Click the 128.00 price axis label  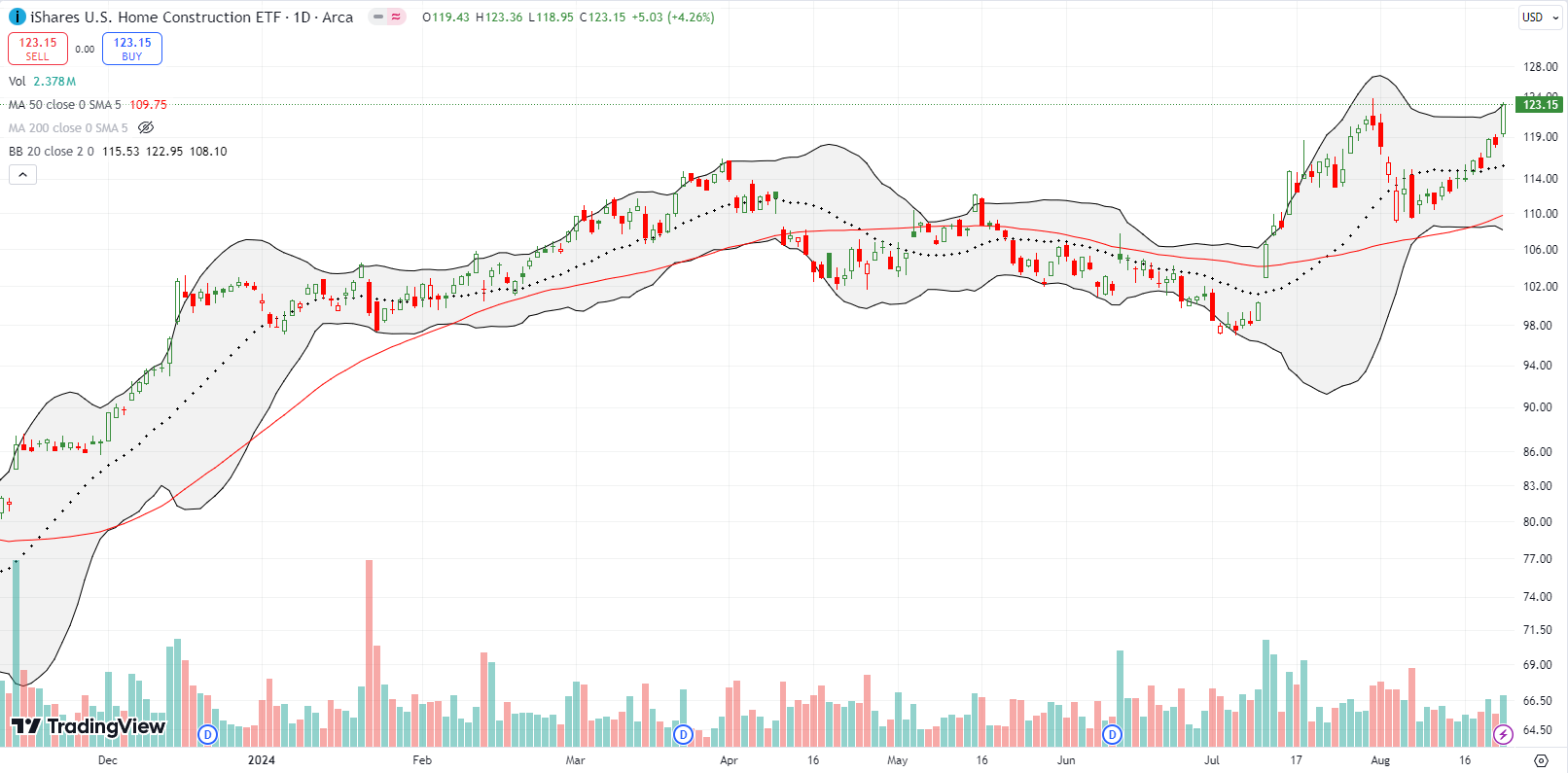pos(1540,67)
